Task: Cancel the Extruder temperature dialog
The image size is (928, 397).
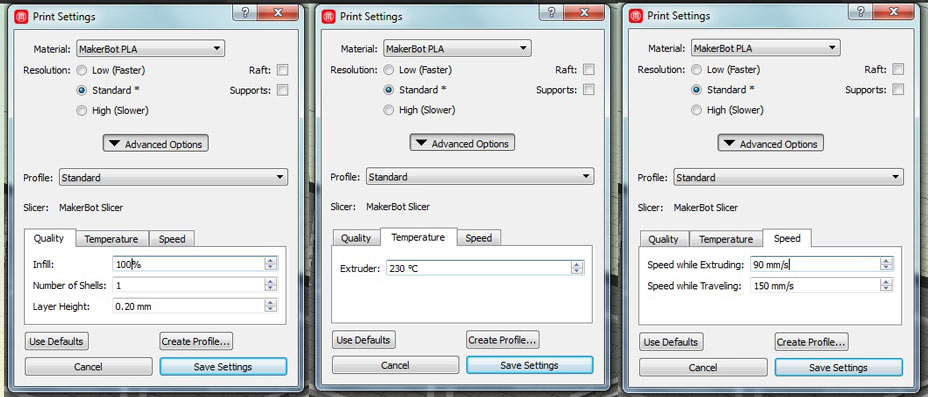Action: pos(395,365)
